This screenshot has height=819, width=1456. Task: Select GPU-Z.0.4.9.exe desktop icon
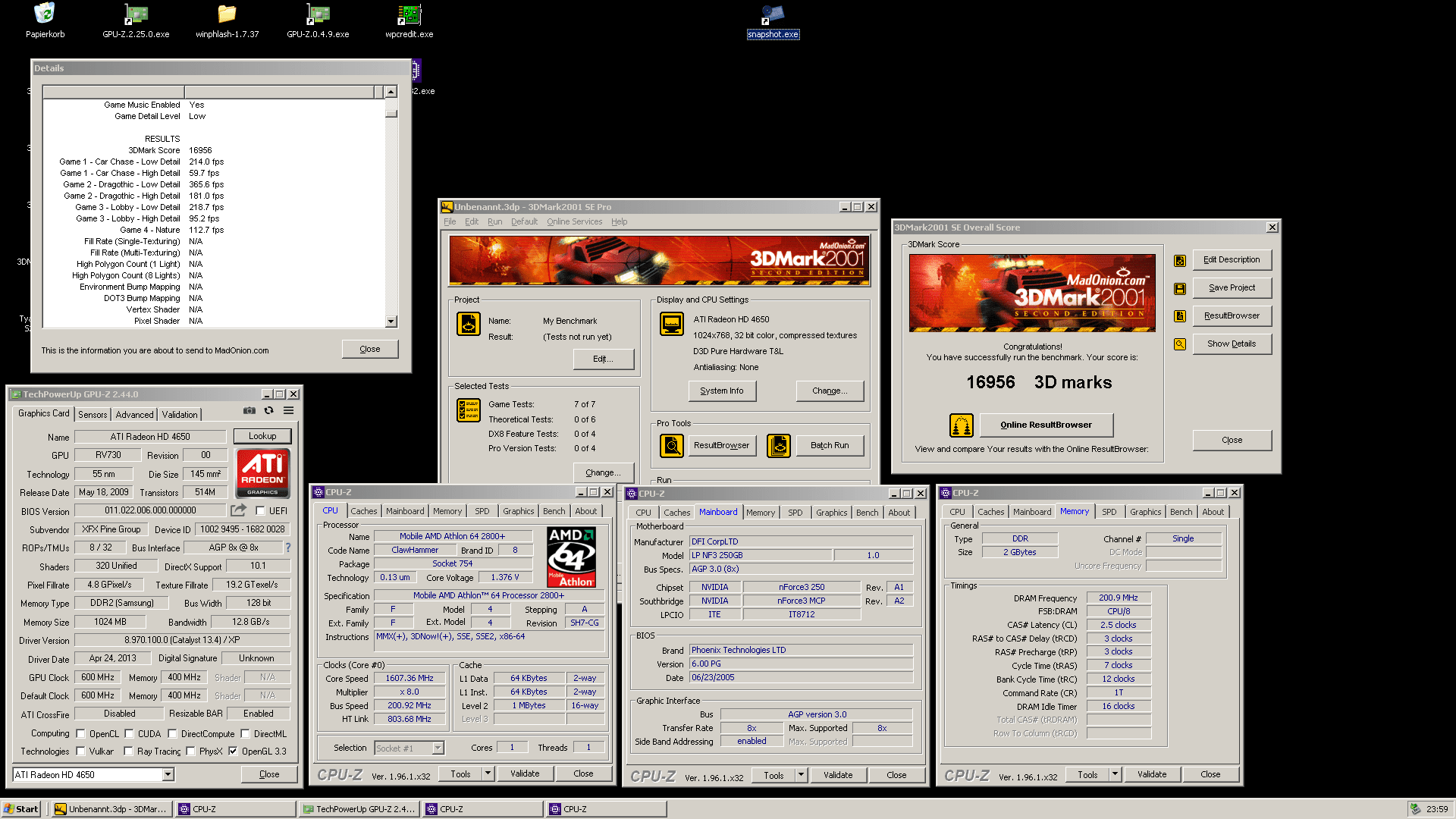(x=318, y=14)
